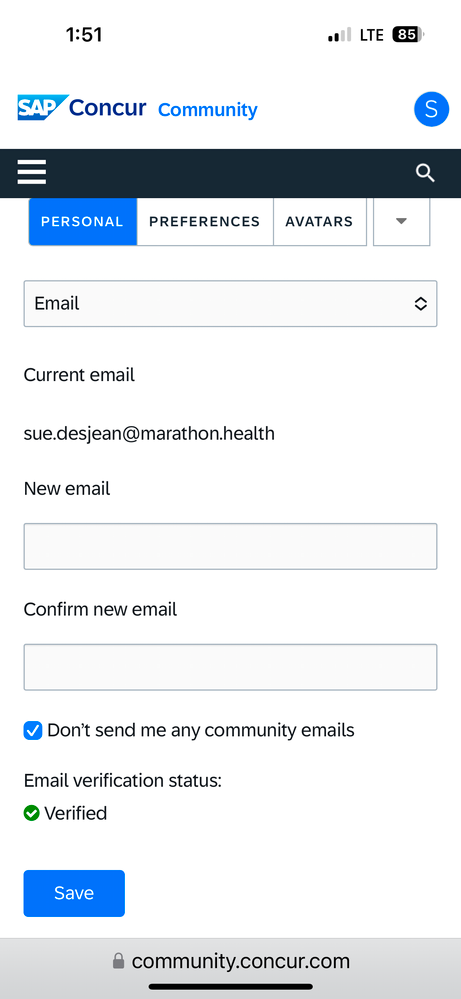Open the user avatar S icon
This screenshot has width=461, height=999.
[x=432, y=109]
